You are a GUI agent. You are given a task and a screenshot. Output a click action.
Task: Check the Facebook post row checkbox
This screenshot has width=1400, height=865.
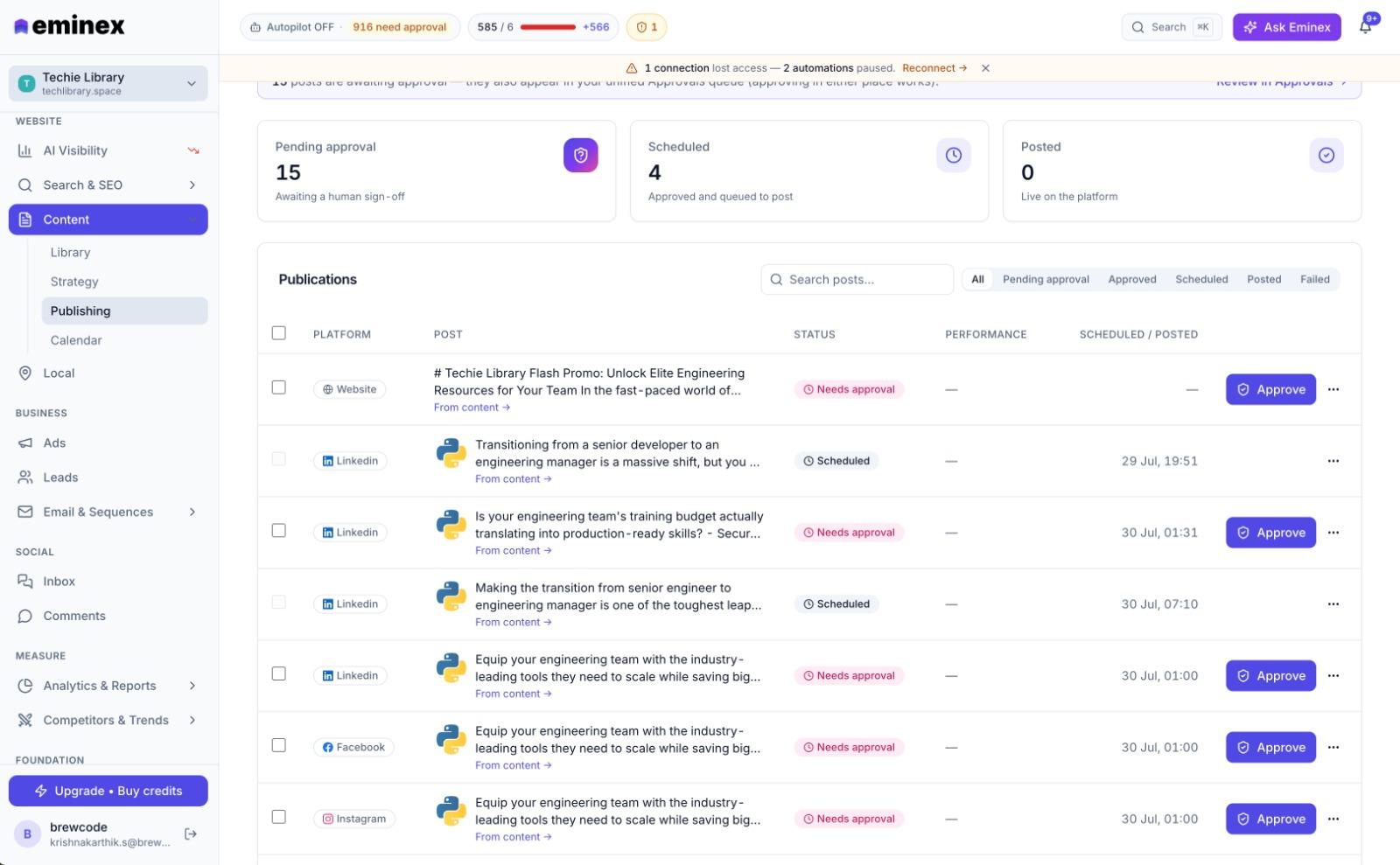click(x=279, y=745)
